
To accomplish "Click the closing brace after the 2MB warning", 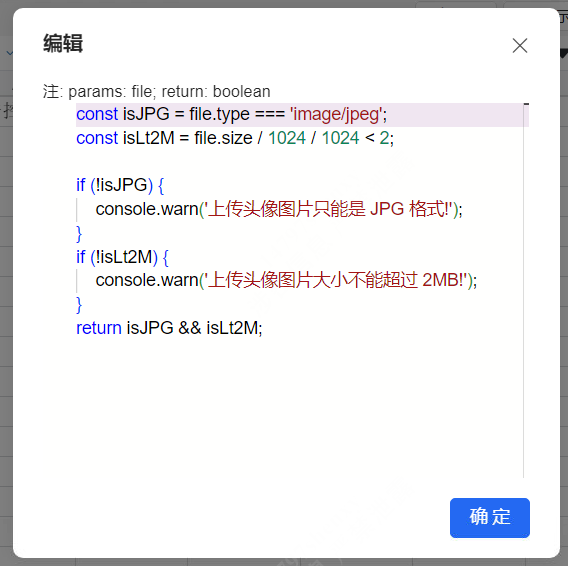I will pos(79,305).
